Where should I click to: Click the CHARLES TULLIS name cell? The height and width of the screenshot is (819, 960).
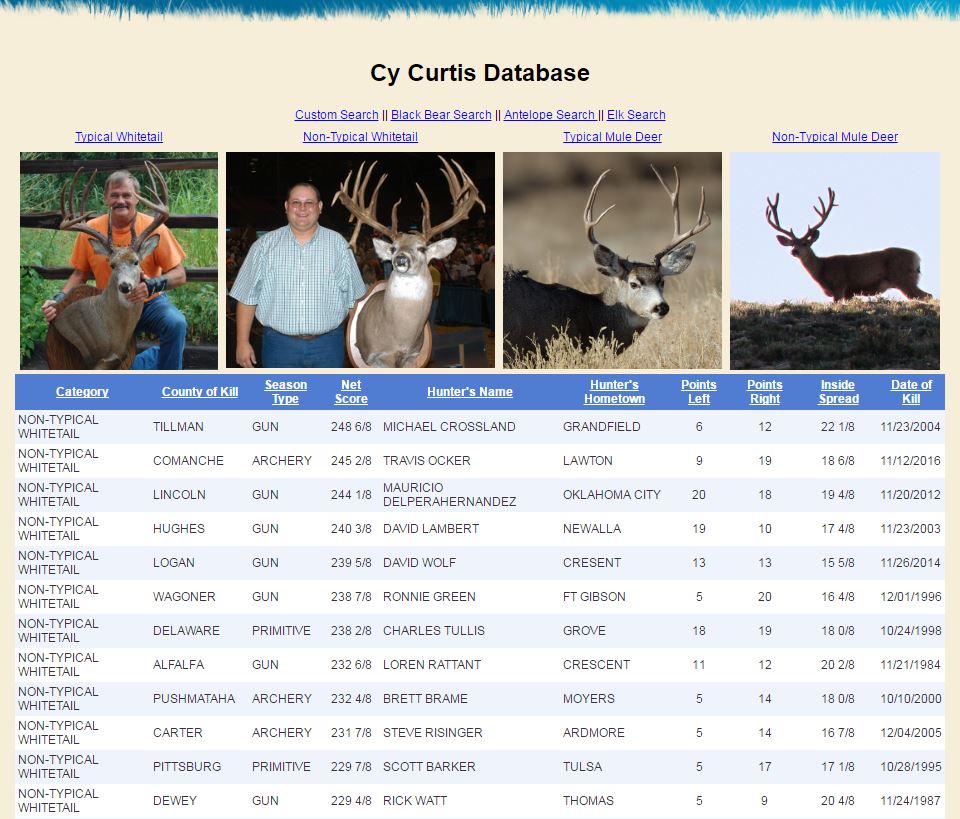point(433,630)
